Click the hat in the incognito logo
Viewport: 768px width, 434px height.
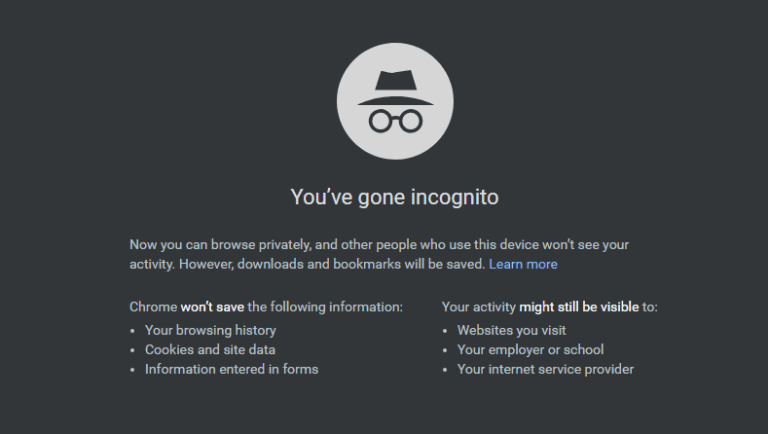[395, 88]
